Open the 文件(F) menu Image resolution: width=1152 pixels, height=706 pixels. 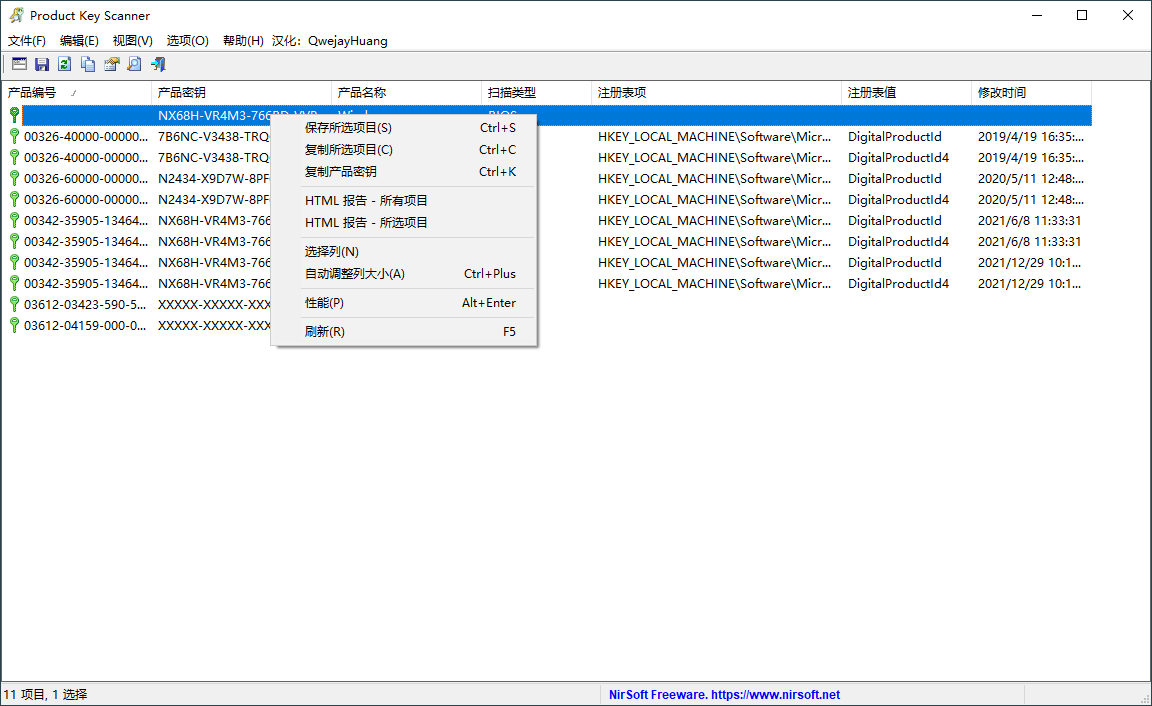26,40
